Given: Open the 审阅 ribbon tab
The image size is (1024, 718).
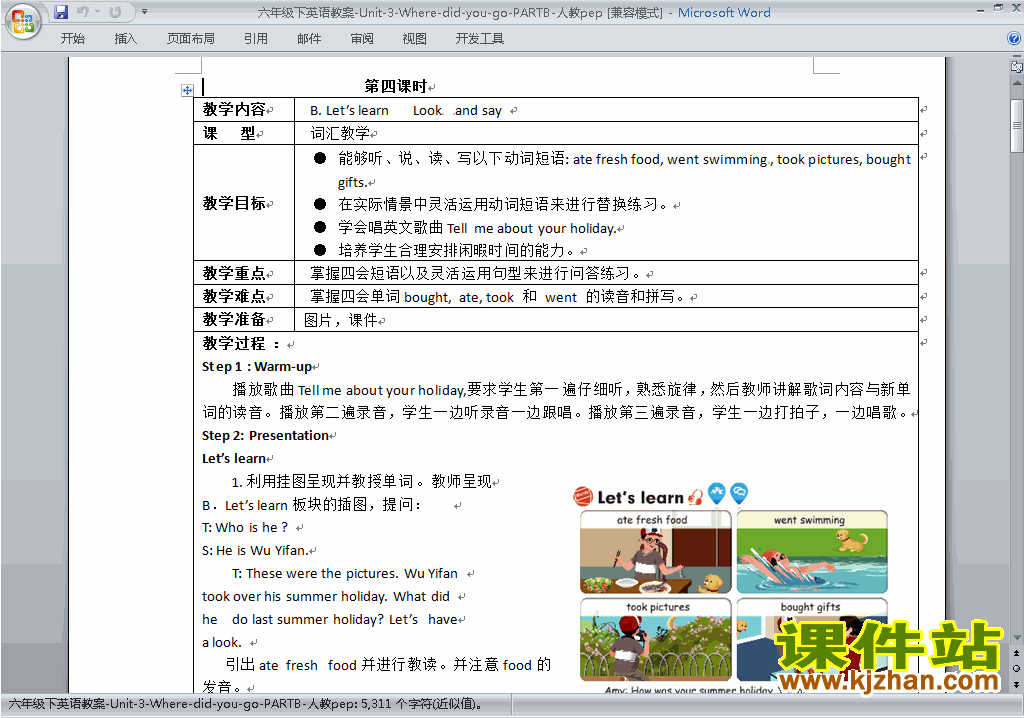Looking at the screenshot, I should pyautogui.click(x=362, y=39).
